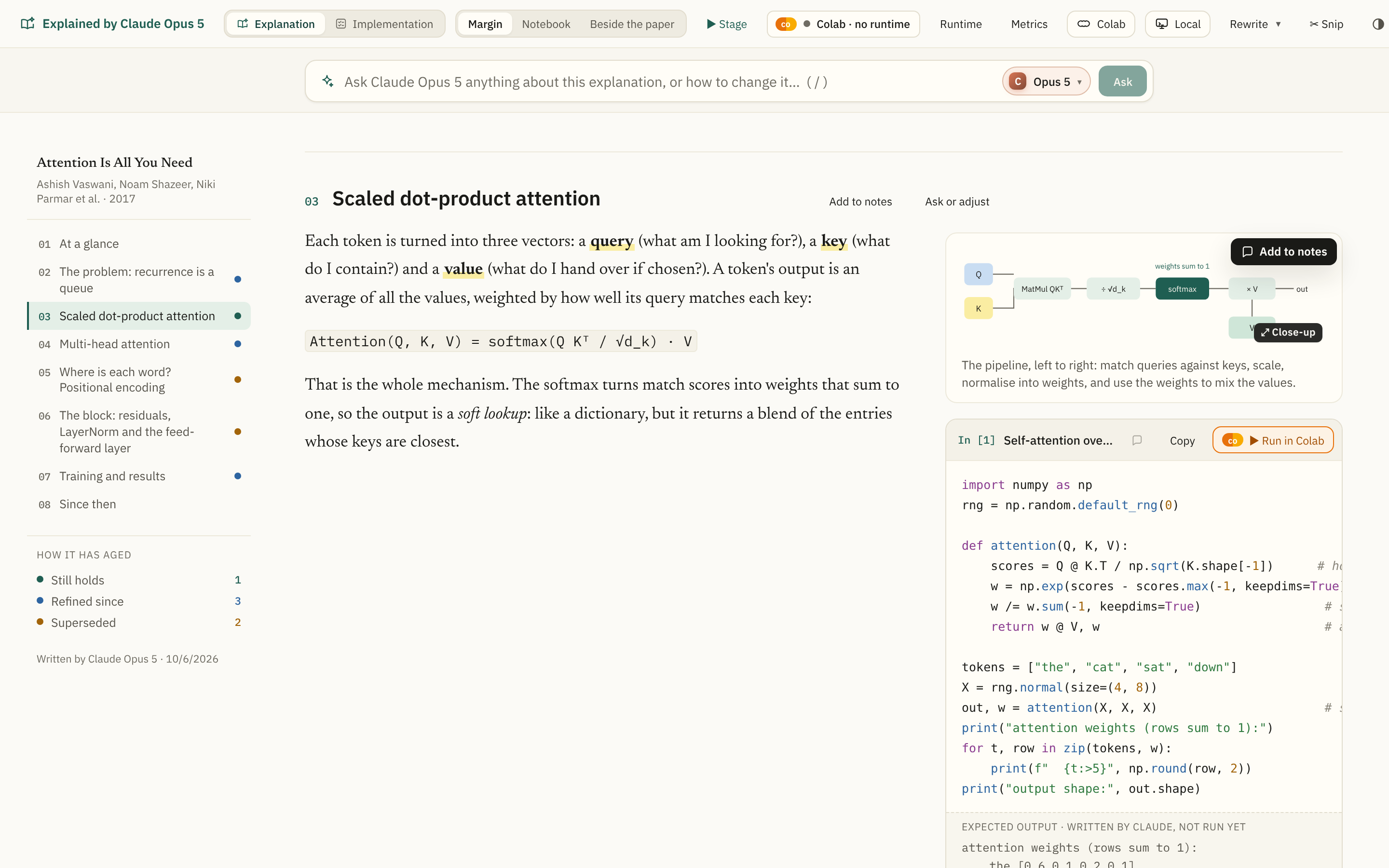The image size is (1389, 868).
Task: Click the book icon by Explained by Claude
Action: click(27, 24)
